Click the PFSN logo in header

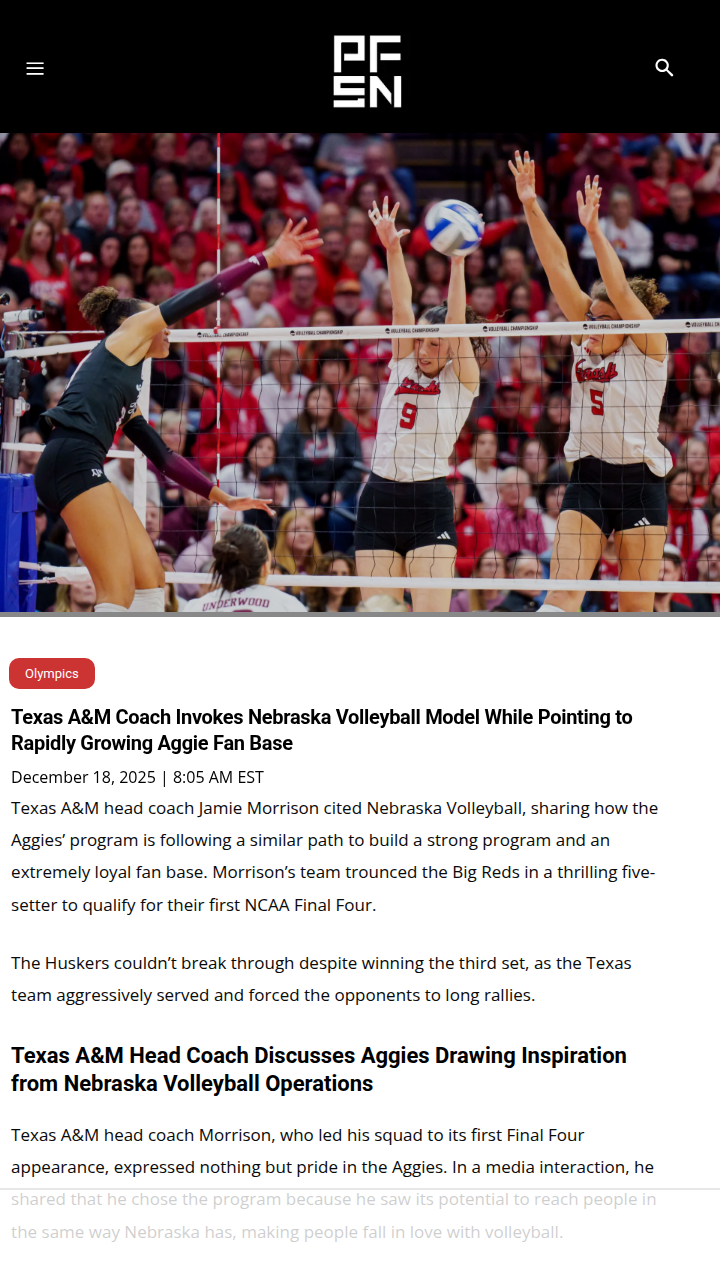(367, 71)
